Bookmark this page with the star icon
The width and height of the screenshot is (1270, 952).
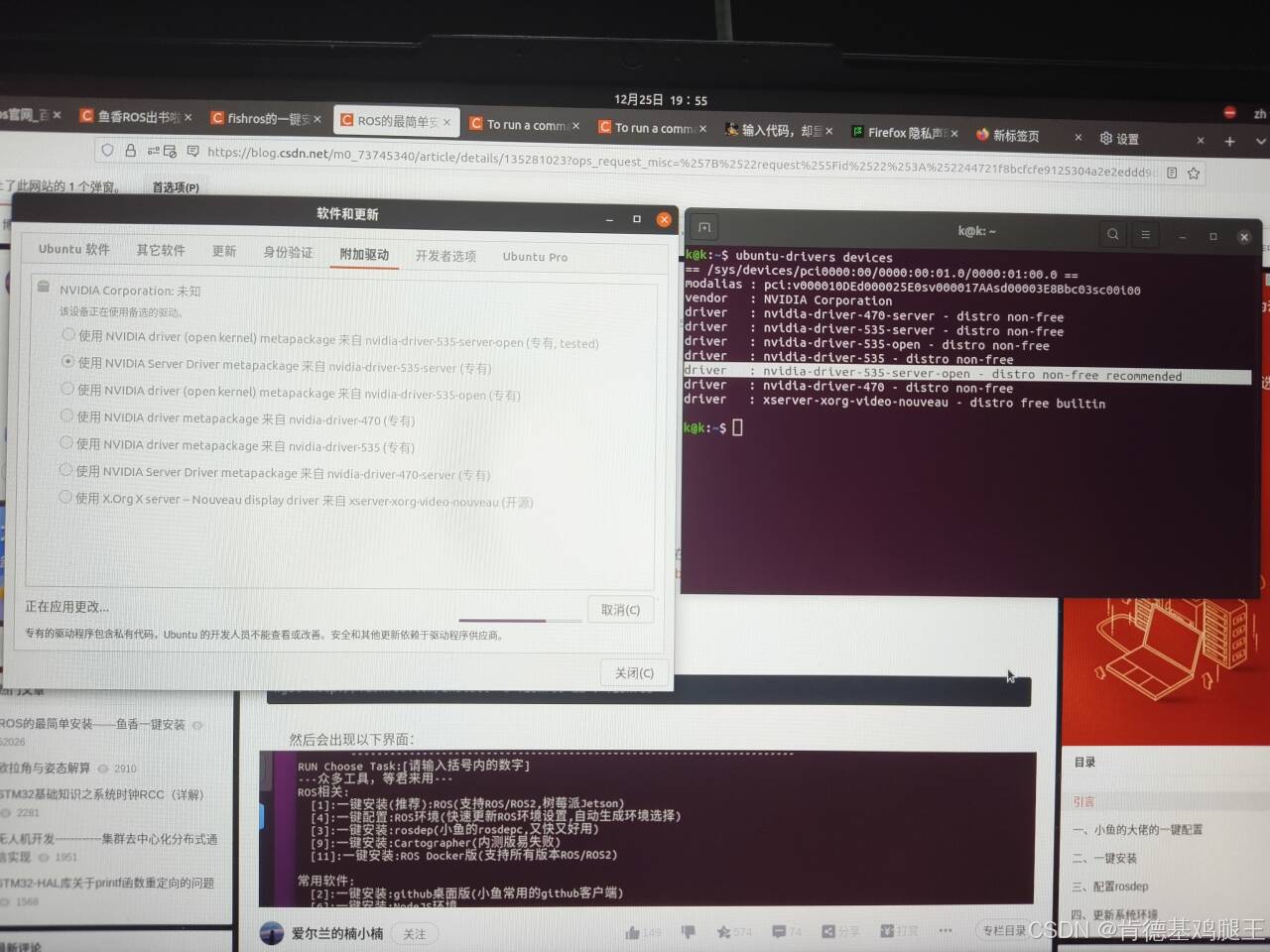pyautogui.click(x=1194, y=174)
